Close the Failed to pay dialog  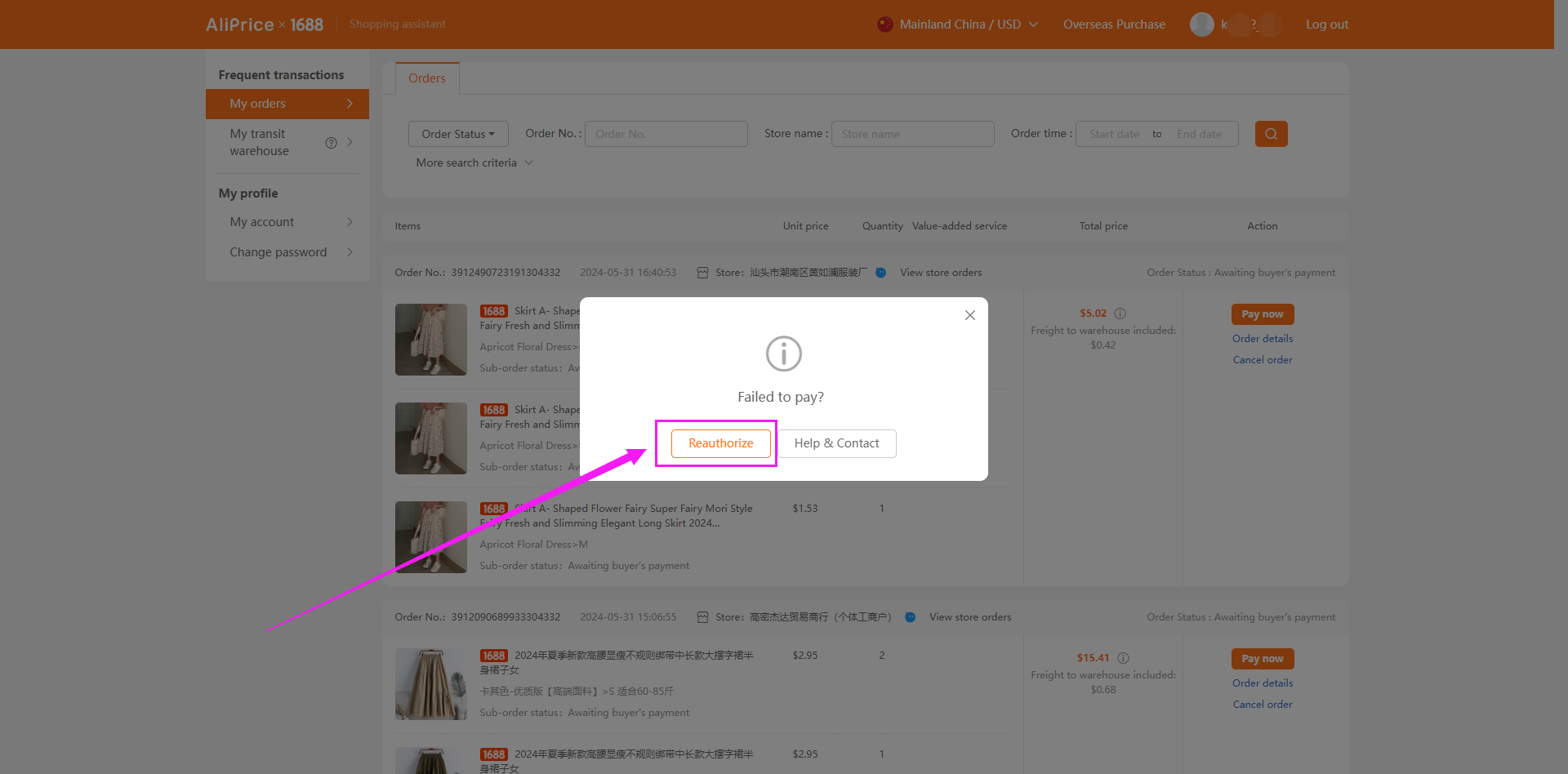(x=969, y=315)
